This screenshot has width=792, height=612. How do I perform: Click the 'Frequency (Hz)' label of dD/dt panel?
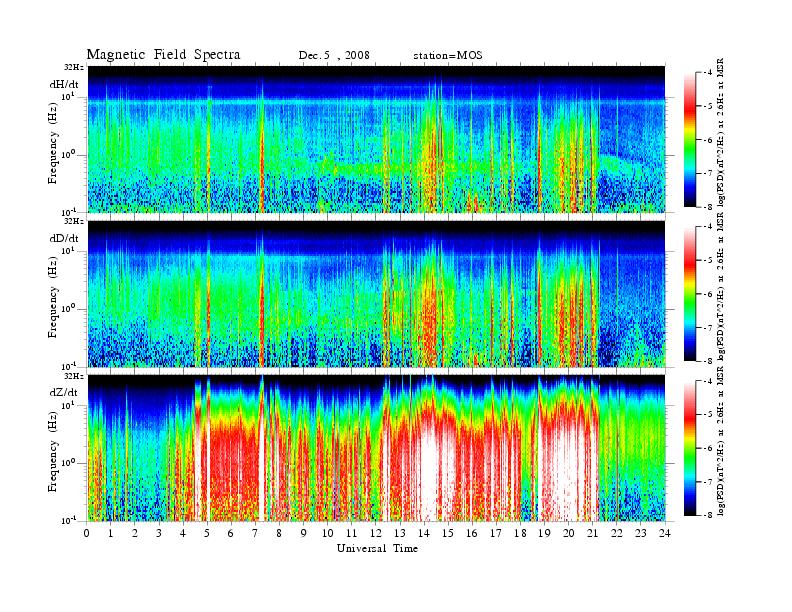click(53, 298)
